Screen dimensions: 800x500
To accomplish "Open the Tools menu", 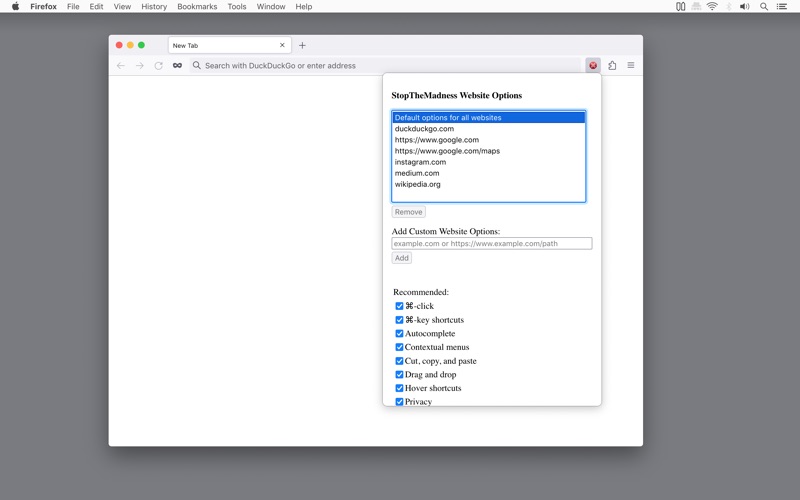I will (237, 7).
